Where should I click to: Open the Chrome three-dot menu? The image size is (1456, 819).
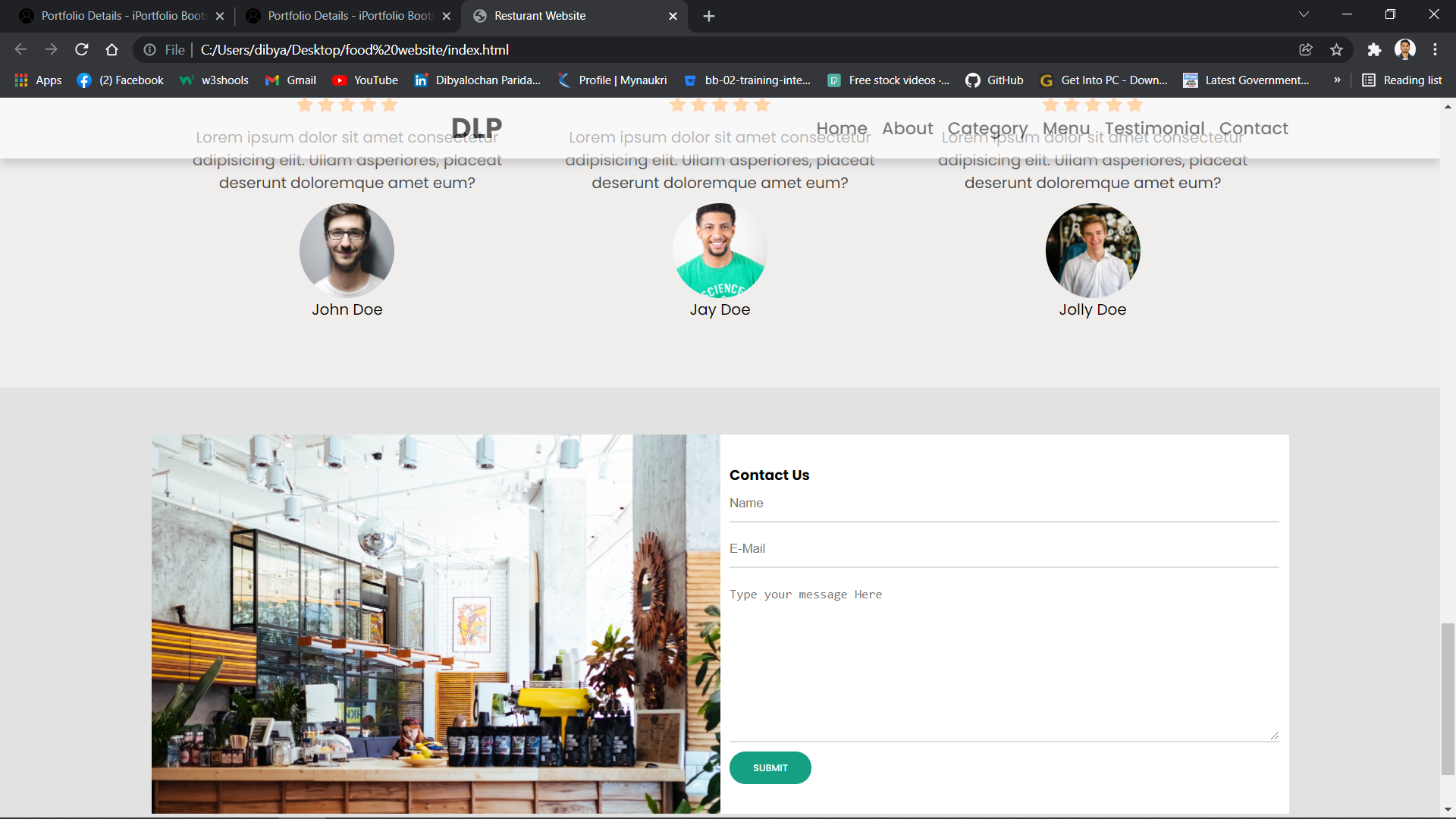coord(1435,50)
